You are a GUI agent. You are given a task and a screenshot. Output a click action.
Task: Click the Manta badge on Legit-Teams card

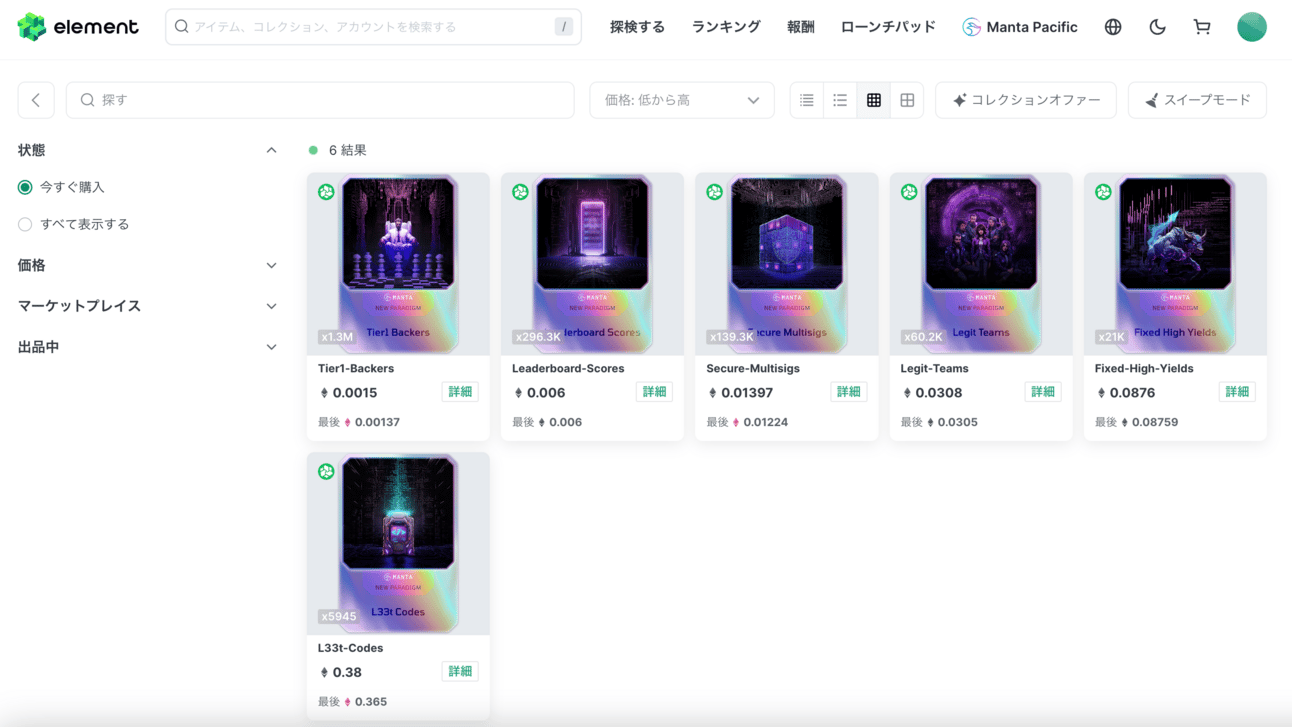click(909, 192)
